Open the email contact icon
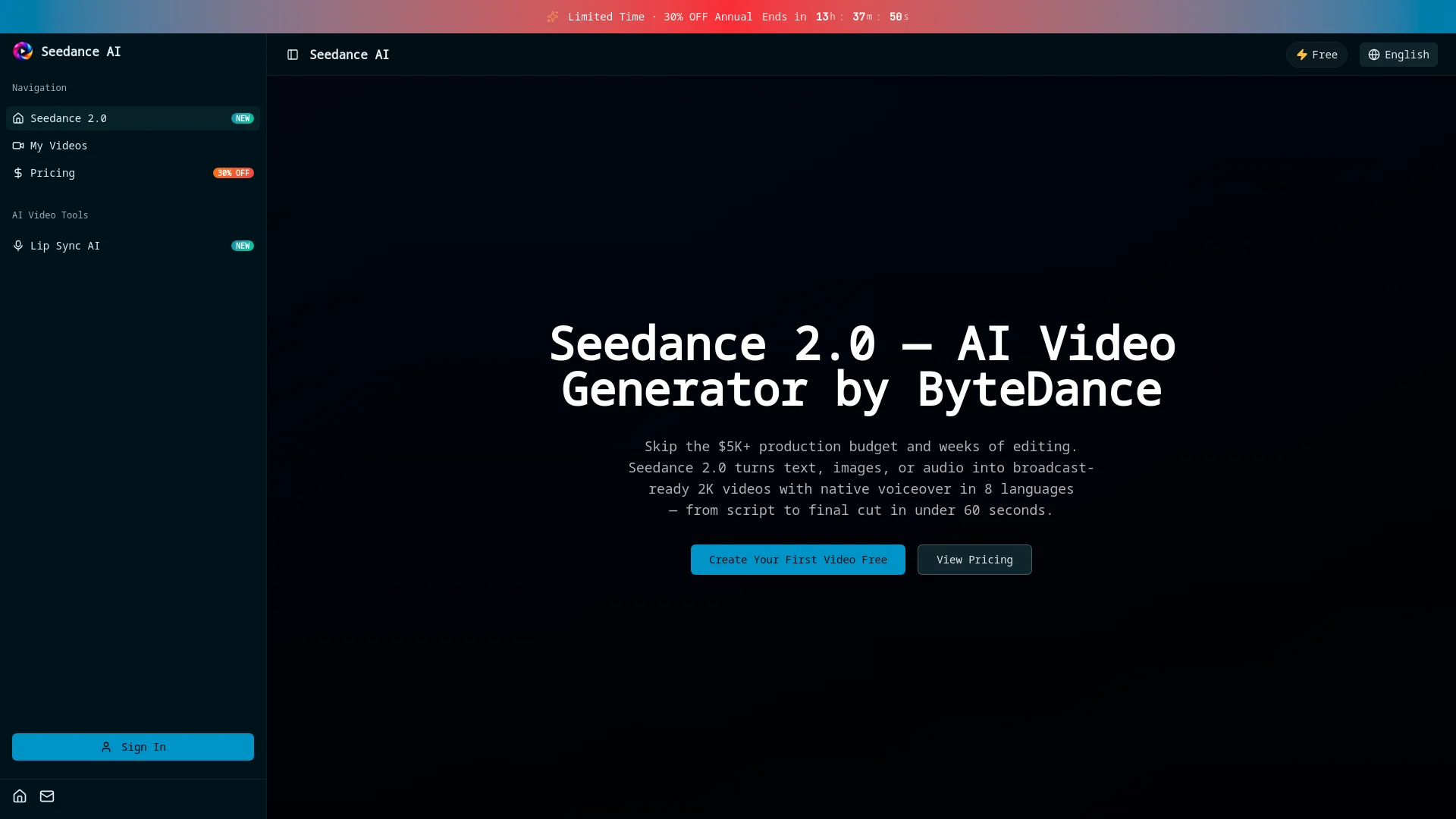This screenshot has width=1456, height=819. tap(46, 795)
